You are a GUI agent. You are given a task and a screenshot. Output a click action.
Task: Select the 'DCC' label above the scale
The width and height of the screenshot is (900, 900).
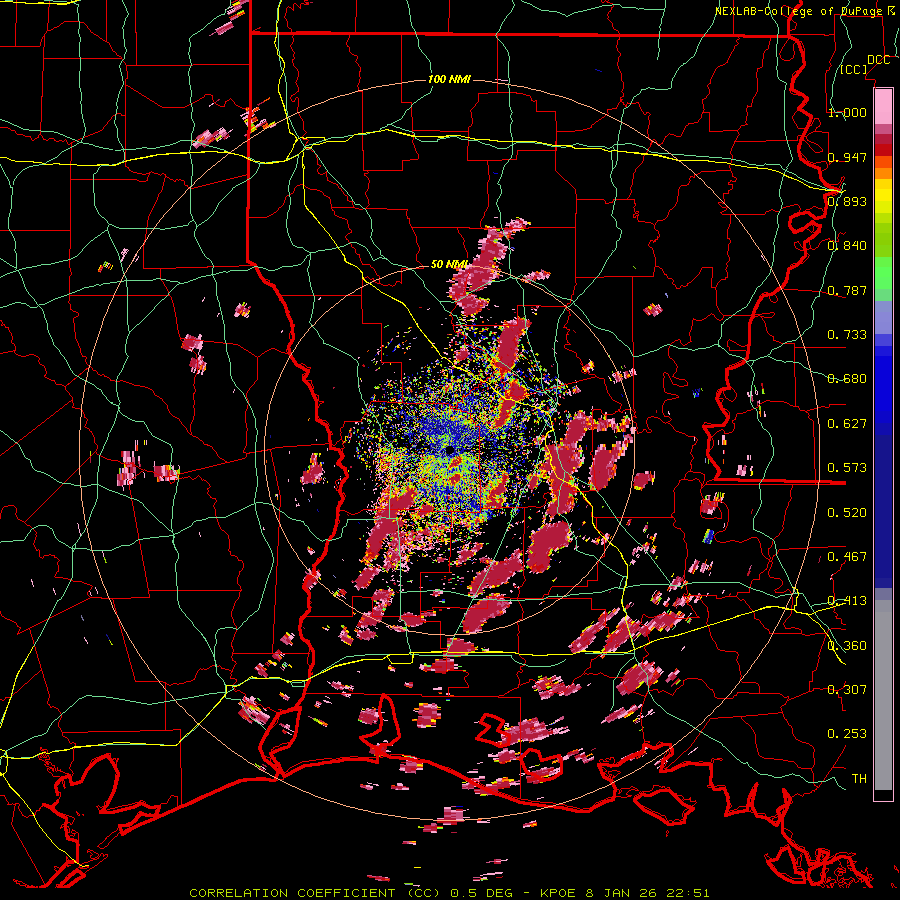click(878, 60)
